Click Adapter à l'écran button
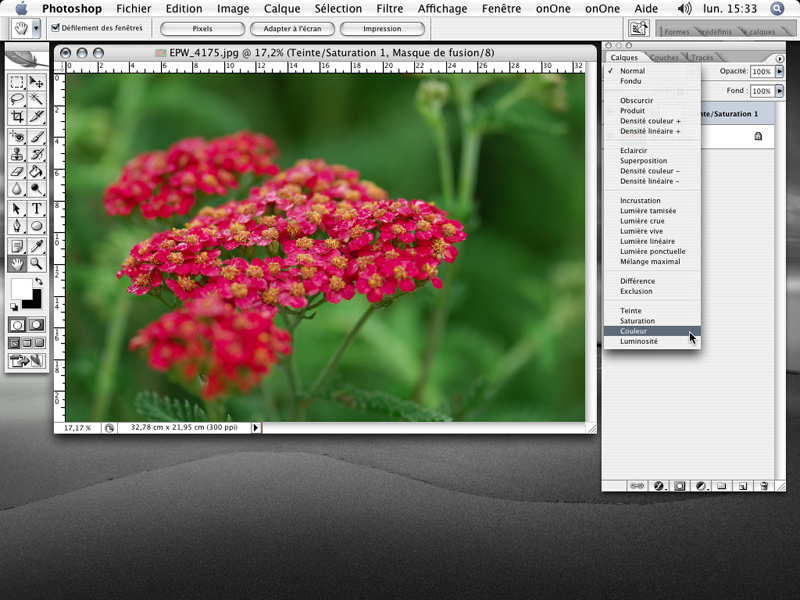800x600 pixels. [292, 29]
